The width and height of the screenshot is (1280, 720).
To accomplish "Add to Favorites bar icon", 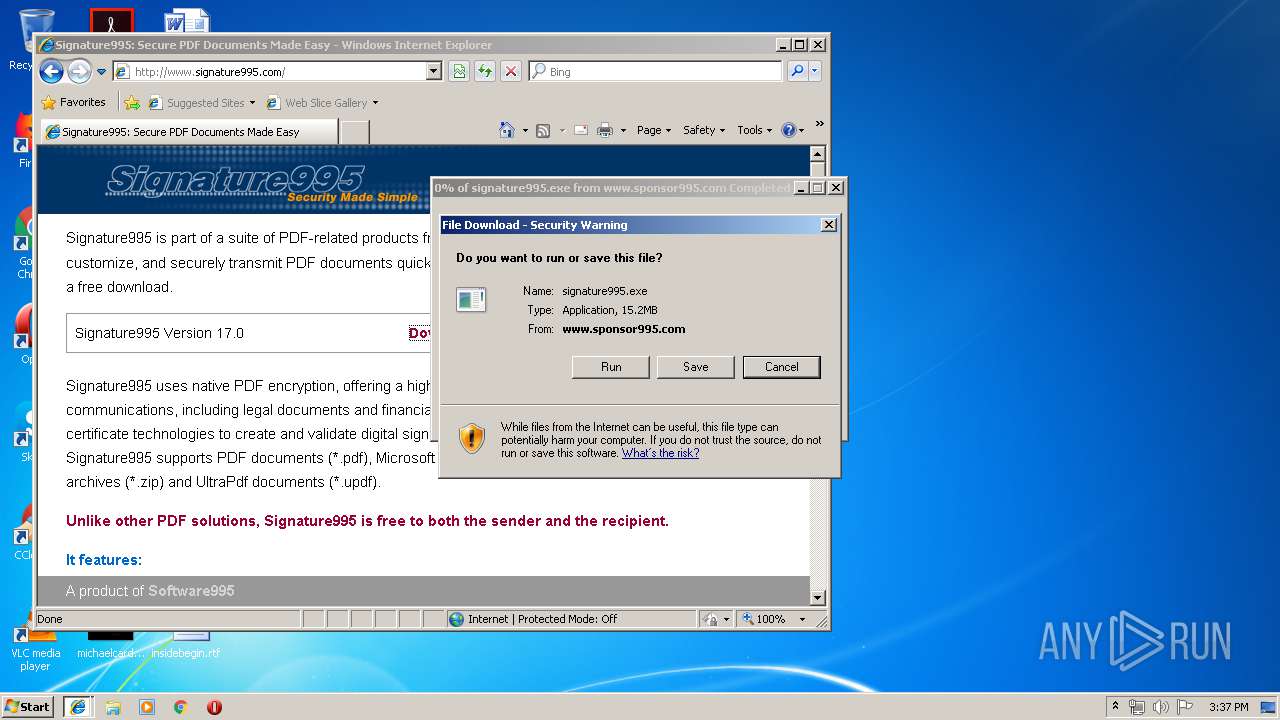I will pyautogui.click(x=132, y=102).
